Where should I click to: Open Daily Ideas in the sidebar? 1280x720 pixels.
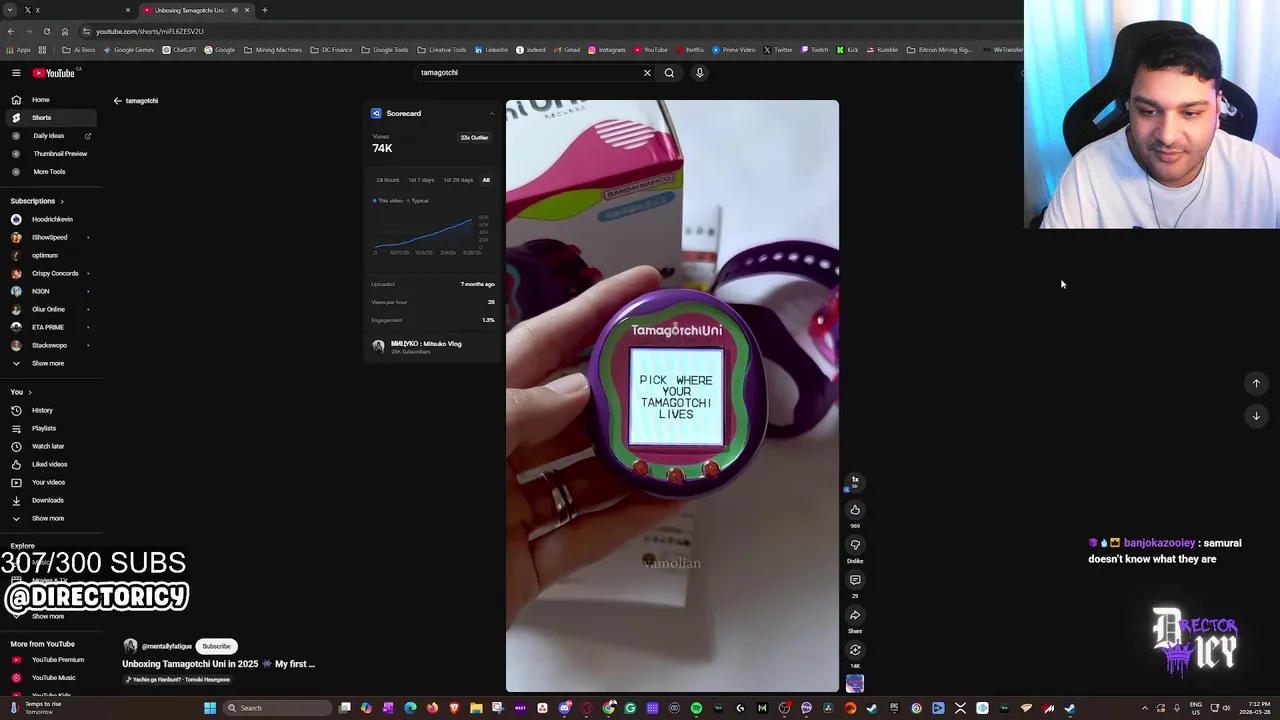(x=50, y=136)
